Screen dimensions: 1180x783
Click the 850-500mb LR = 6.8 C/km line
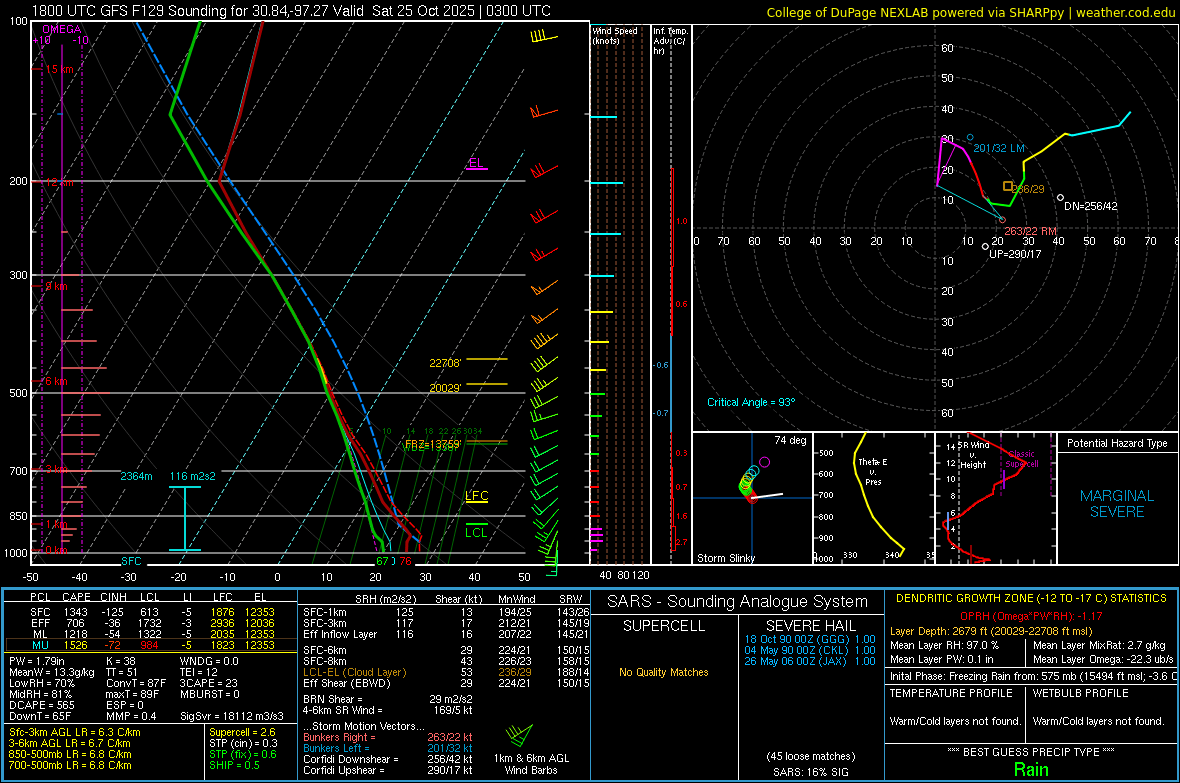point(70,754)
